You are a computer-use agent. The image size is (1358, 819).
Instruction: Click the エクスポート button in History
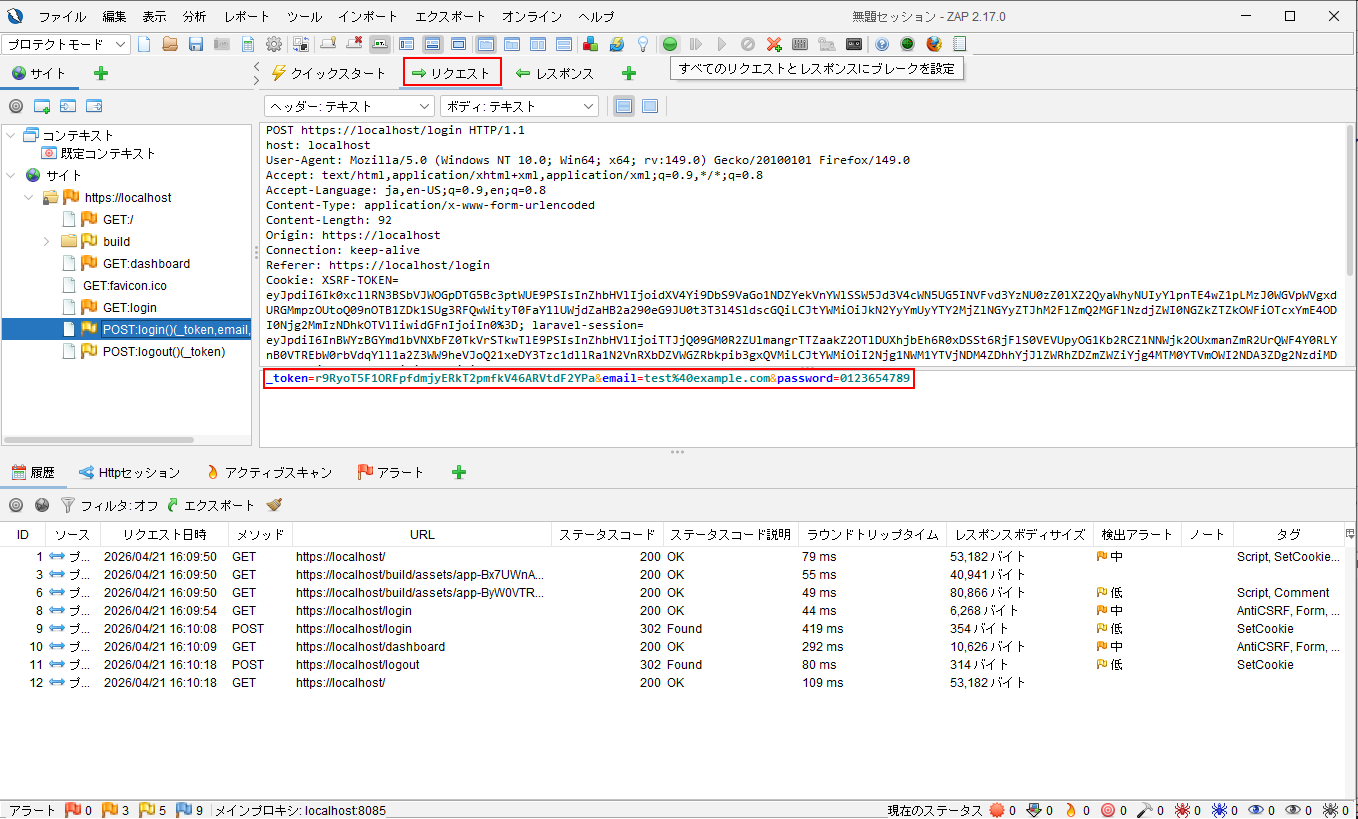pos(211,505)
